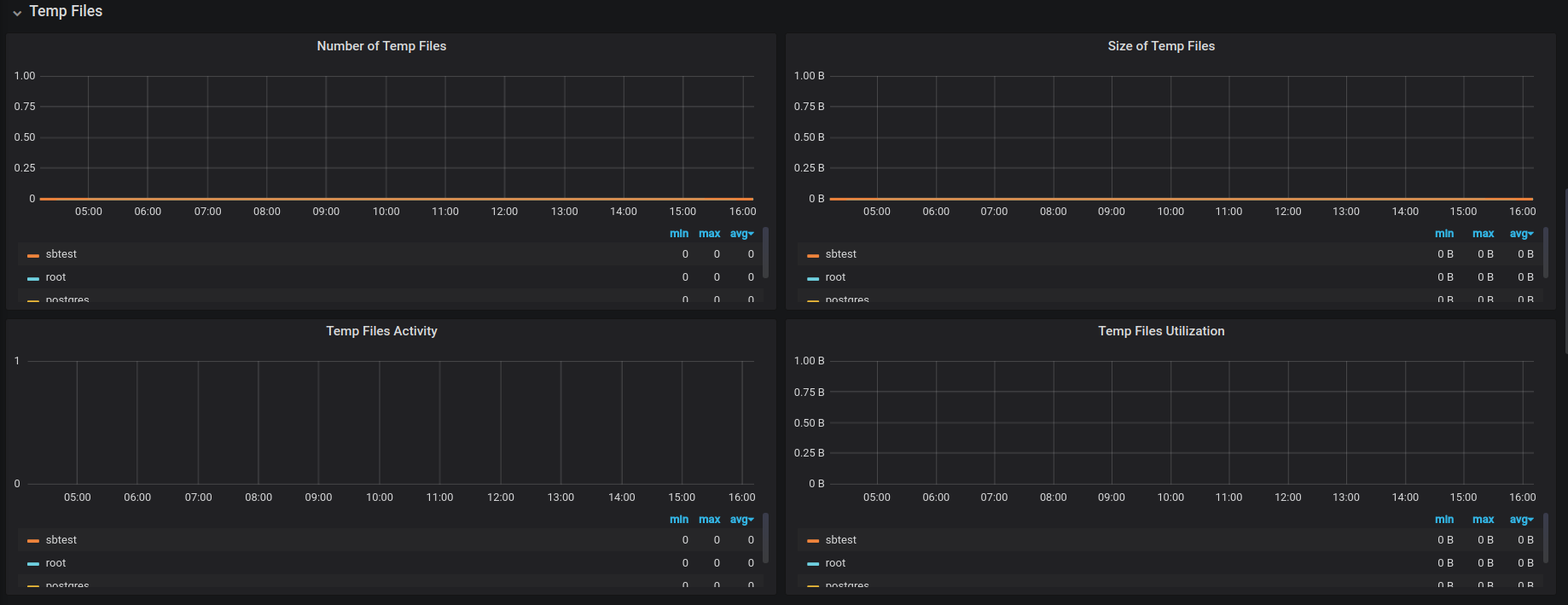Sort Size of Temp Files legend by max
Image resolution: width=1568 pixels, height=605 pixels.
pyautogui.click(x=1483, y=234)
